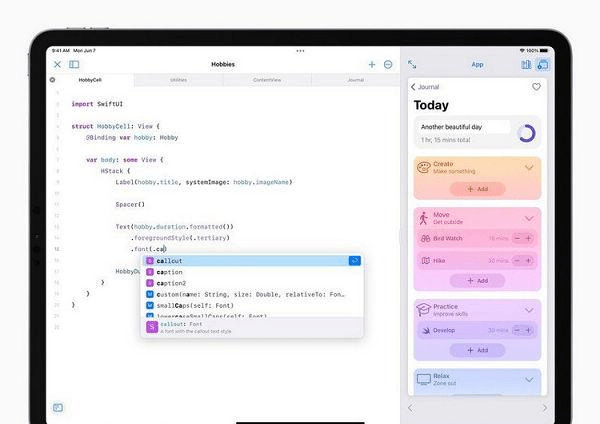
Task: Add a new item with the plus icon
Action: pyautogui.click(x=372, y=65)
